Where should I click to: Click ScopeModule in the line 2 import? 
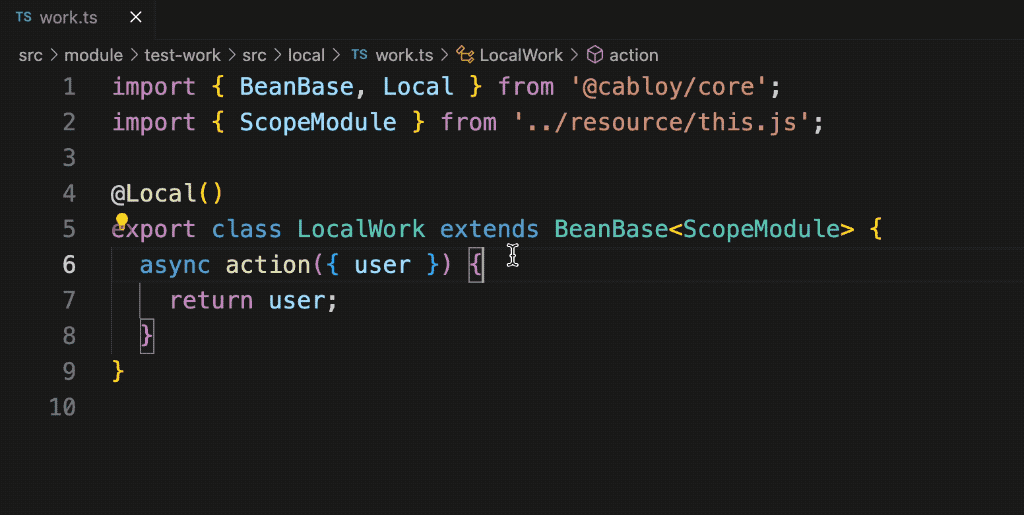pos(318,122)
